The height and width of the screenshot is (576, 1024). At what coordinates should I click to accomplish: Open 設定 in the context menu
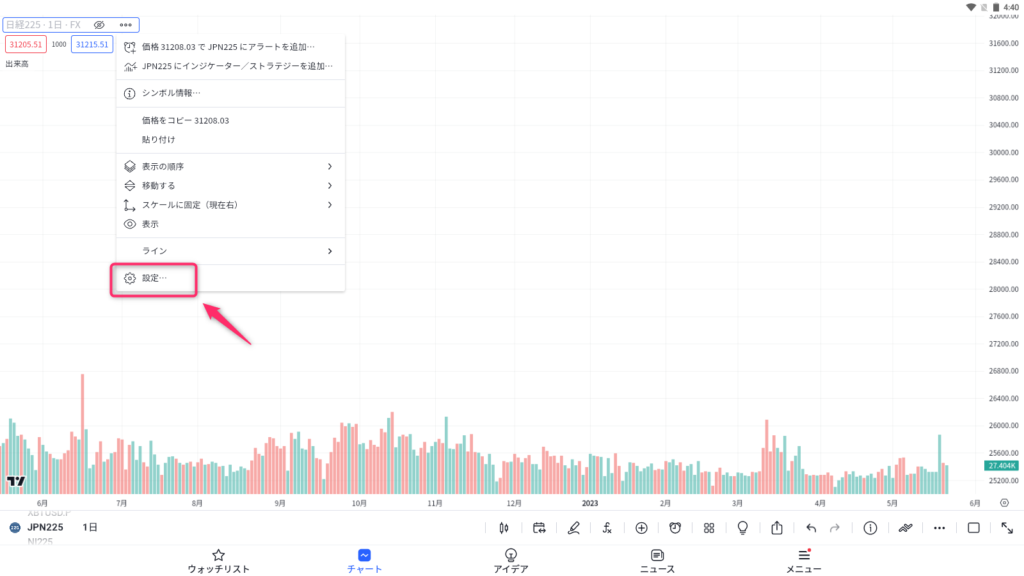(x=231, y=278)
